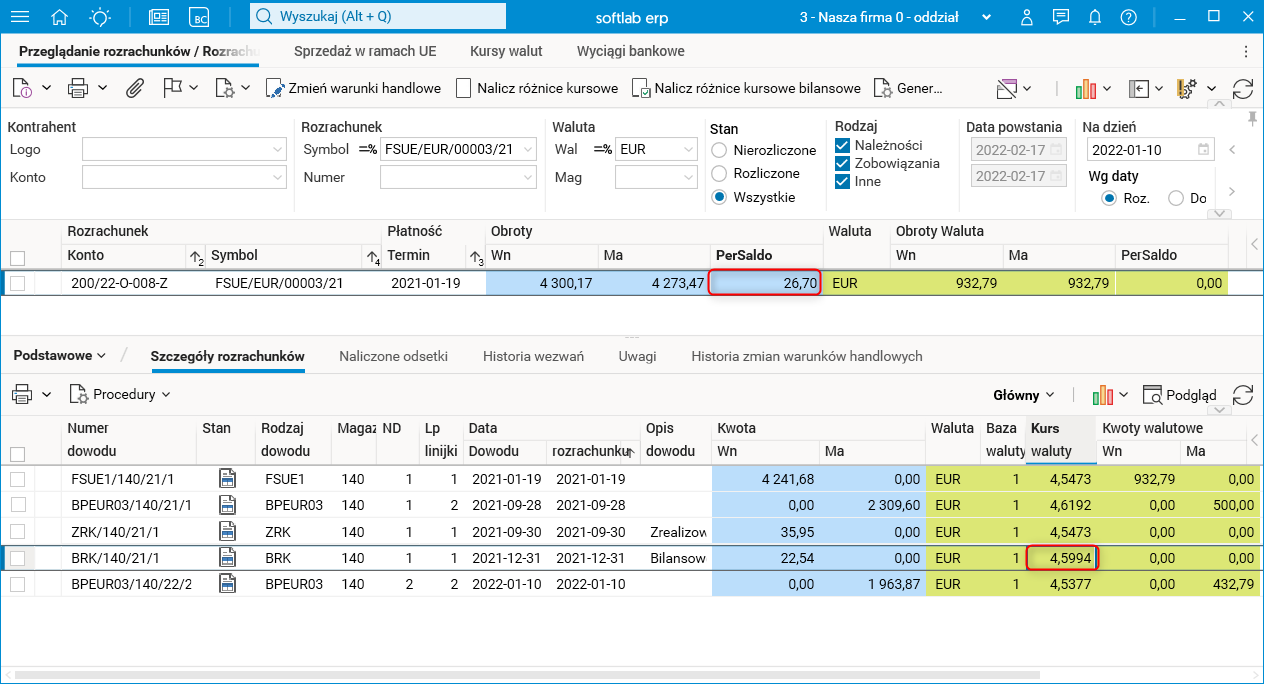Open document icon in the FSUE1/140/21/1 row
Viewport: 1264px width, 684px height.
[x=227, y=479]
